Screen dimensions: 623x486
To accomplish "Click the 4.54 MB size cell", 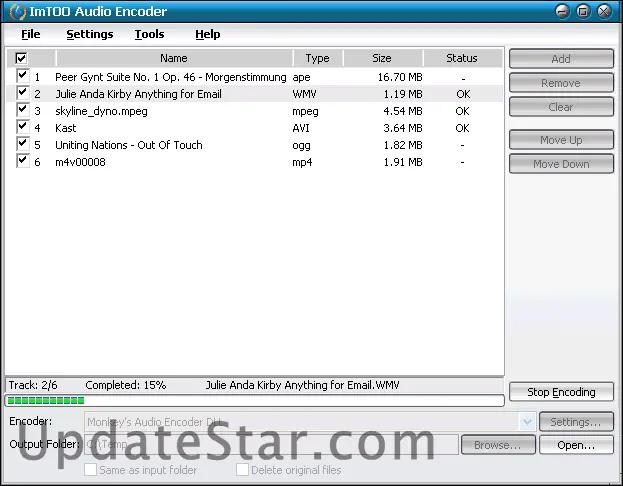I will coord(402,111).
